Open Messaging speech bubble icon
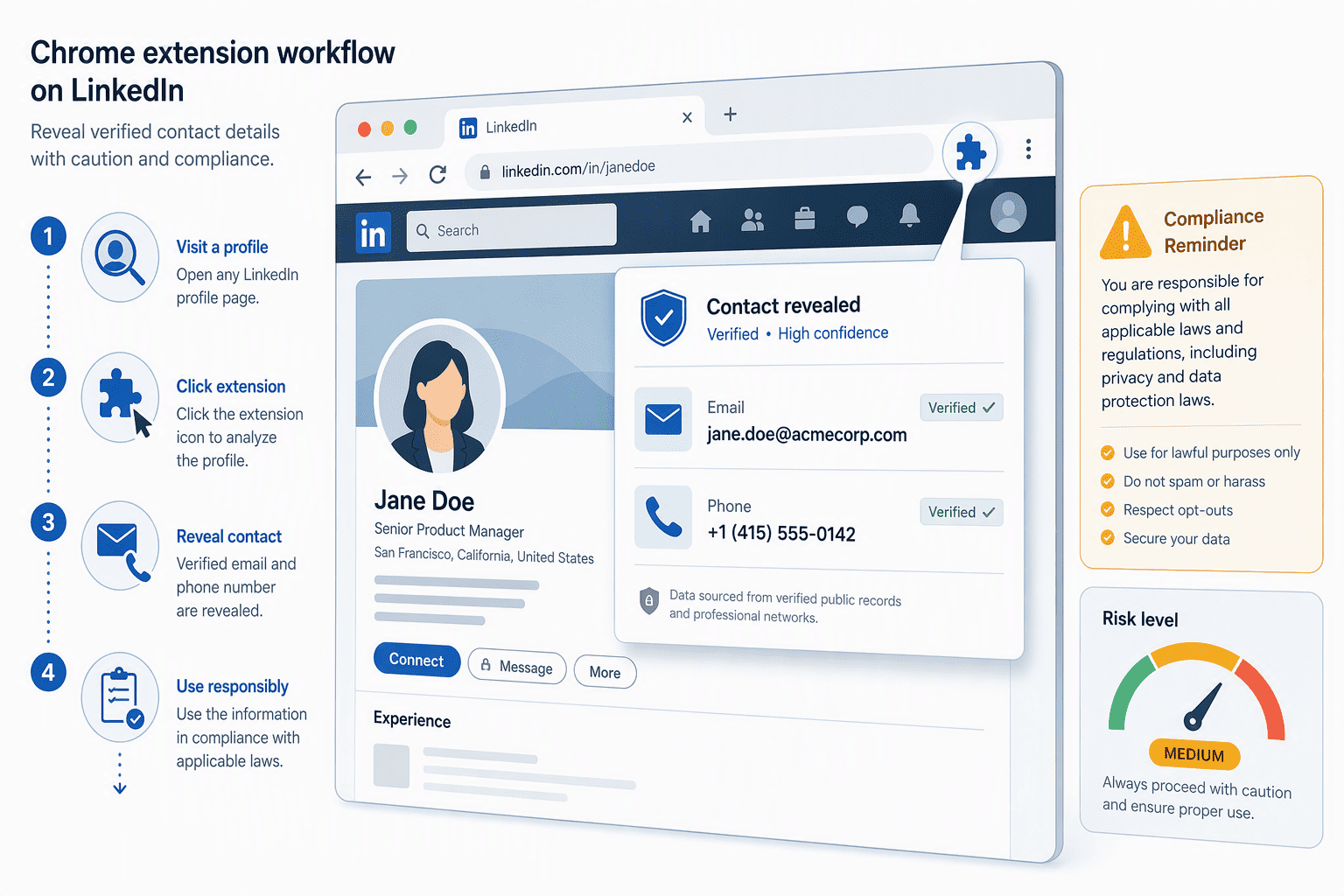Viewport: 1344px width, 896px height. tap(857, 216)
